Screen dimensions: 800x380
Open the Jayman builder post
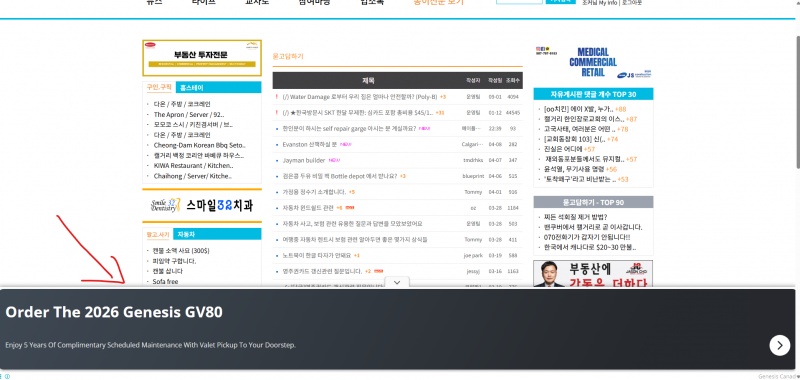point(304,160)
